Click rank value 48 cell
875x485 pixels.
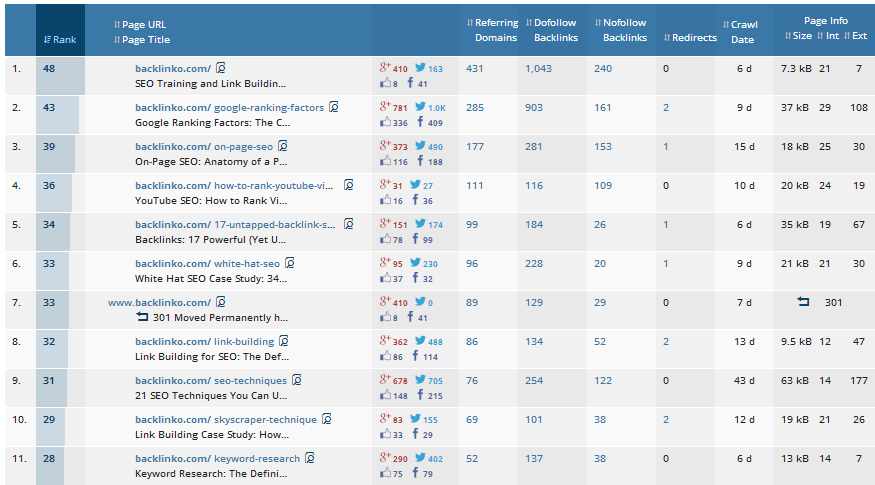pos(60,75)
